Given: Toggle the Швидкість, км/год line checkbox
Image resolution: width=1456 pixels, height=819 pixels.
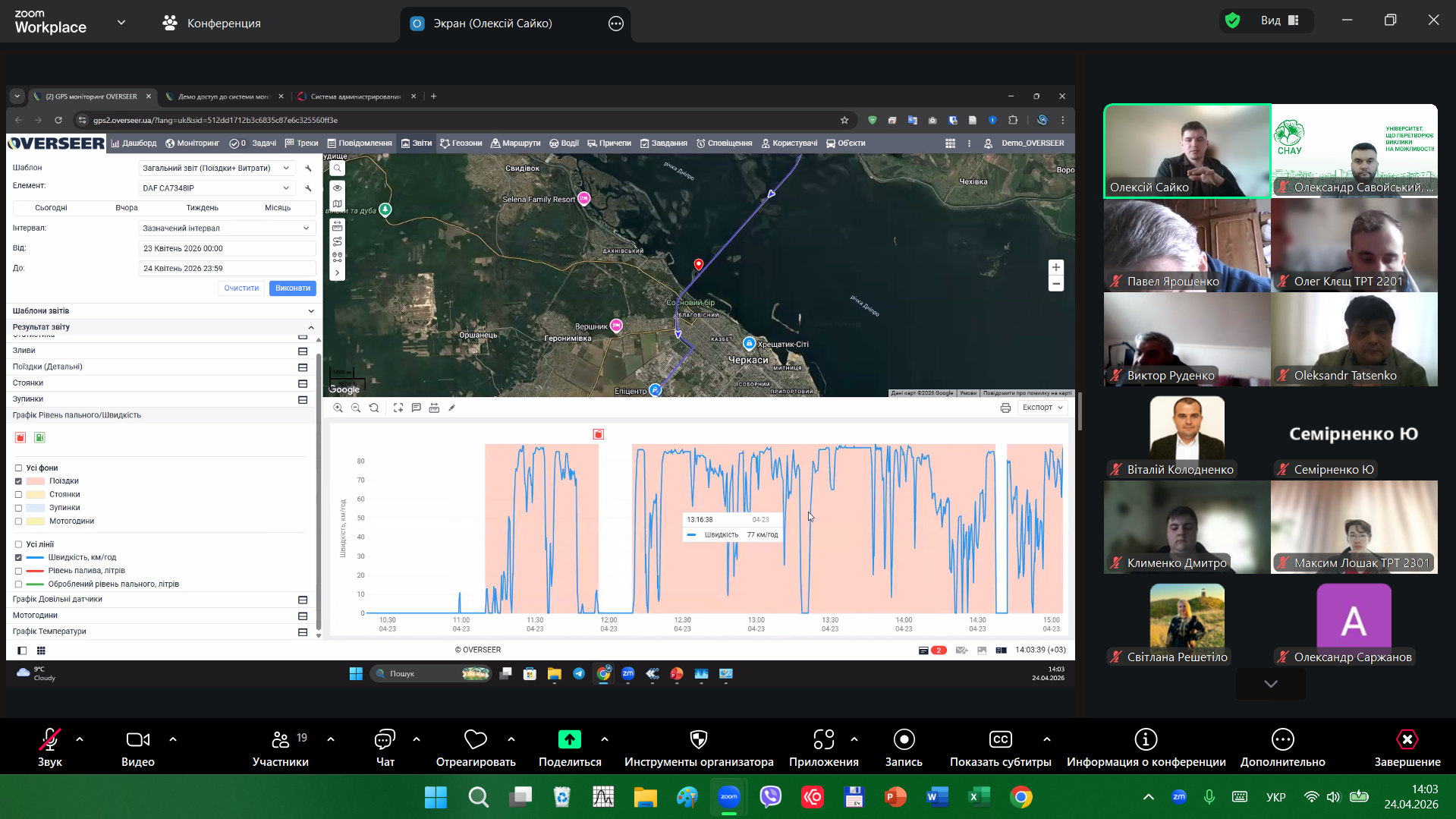Looking at the screenshot, I should [x=19, y=558].
